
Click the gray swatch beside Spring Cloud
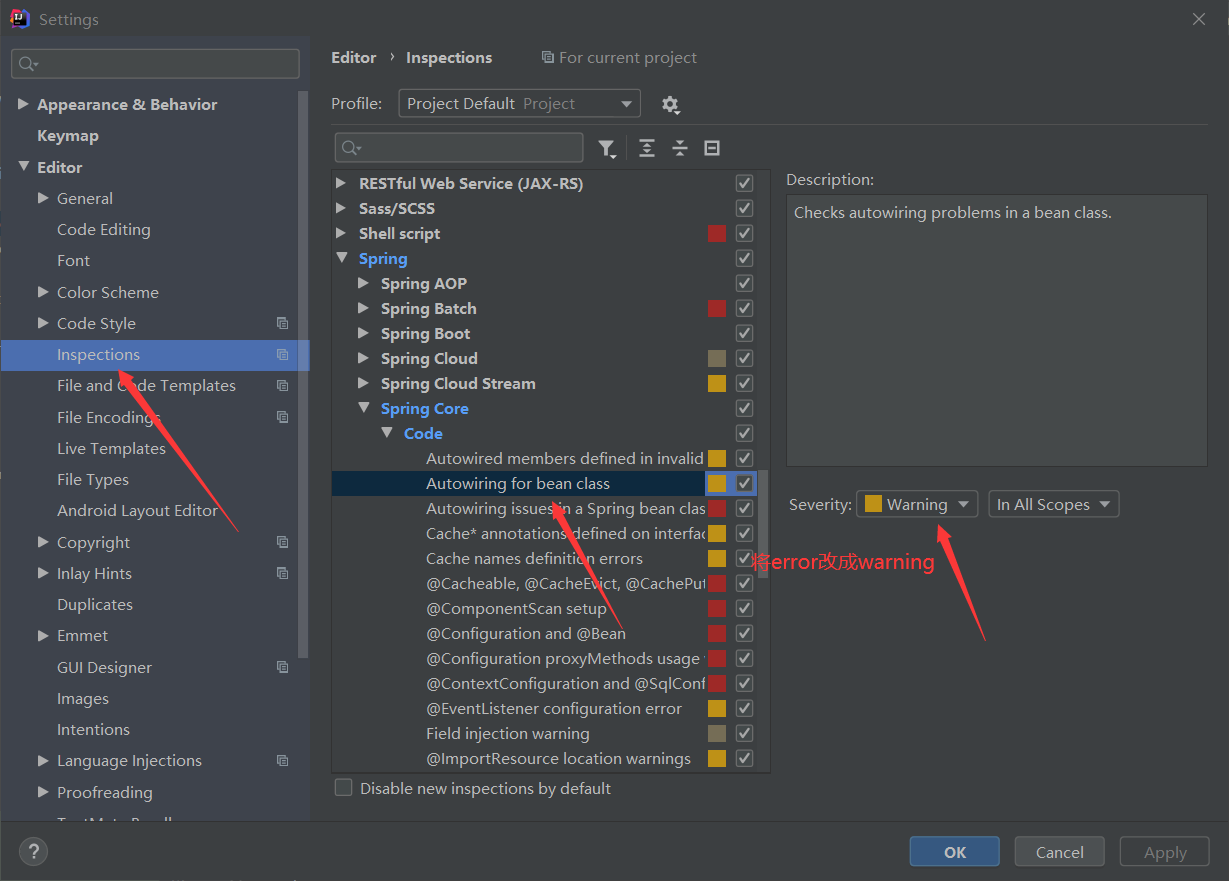point(717,358)
